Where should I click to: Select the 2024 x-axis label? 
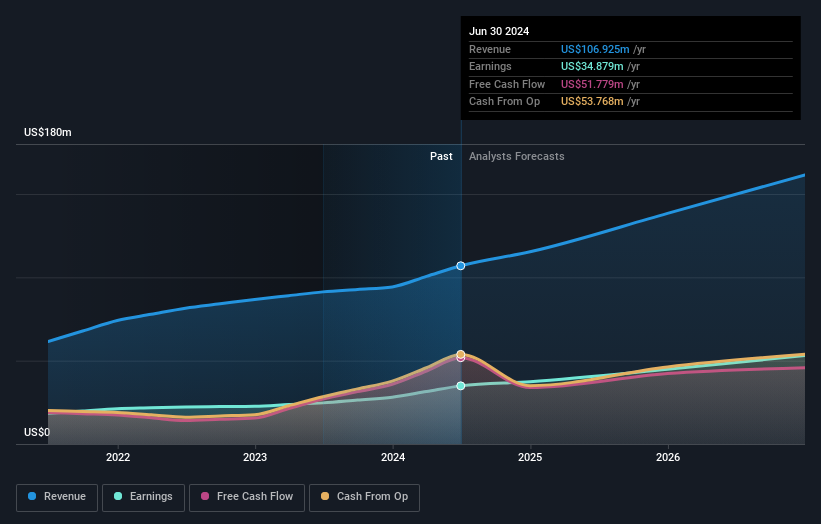pyautogui.click(x=393, y=457)
